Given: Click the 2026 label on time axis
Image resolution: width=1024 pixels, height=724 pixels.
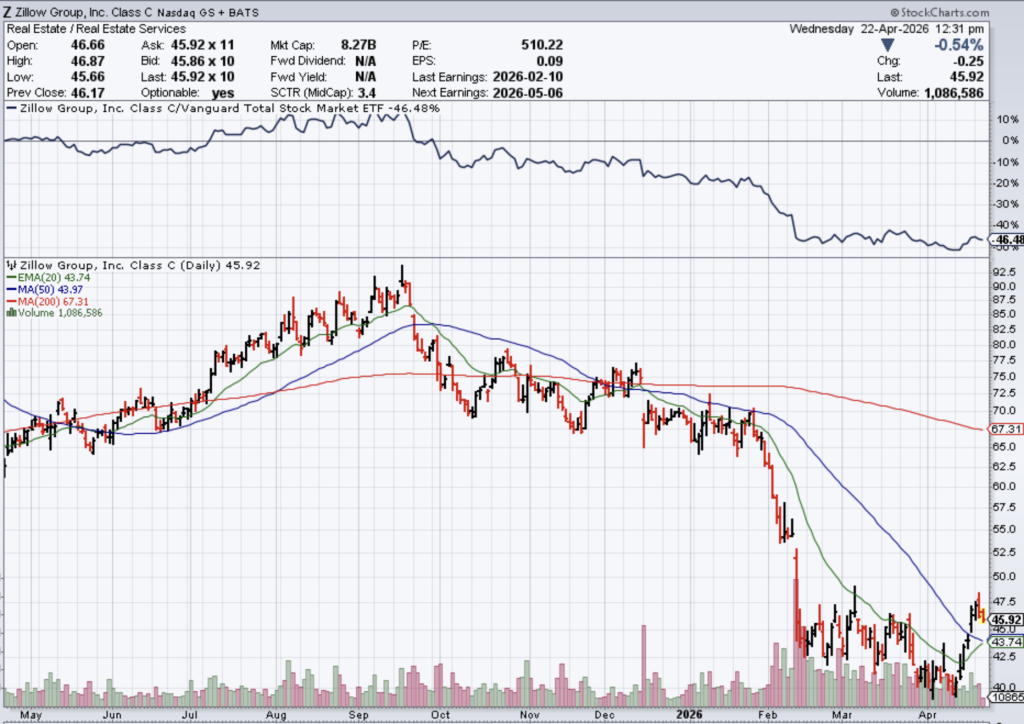Looking at the screenshot, I should click(689, 715).
